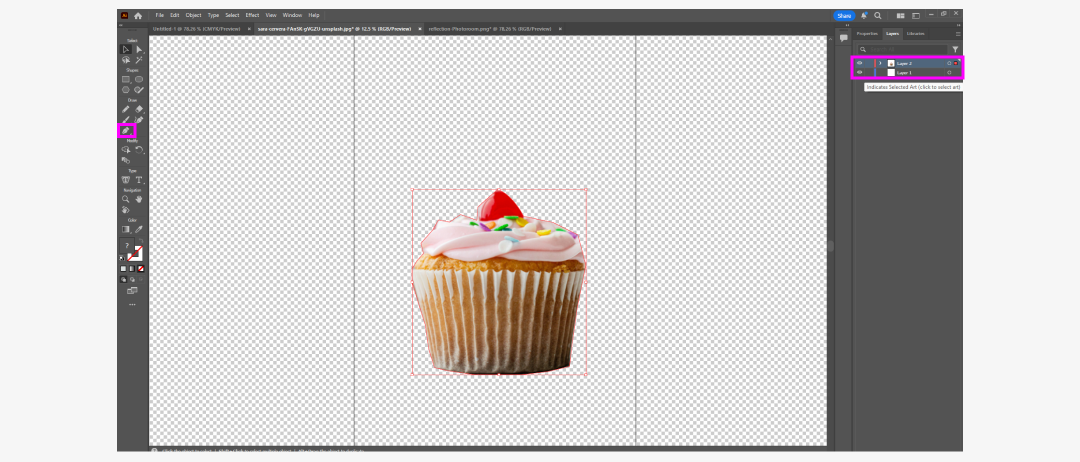
Task: Click the Home icon in top bar
Action: pos(138,16)
